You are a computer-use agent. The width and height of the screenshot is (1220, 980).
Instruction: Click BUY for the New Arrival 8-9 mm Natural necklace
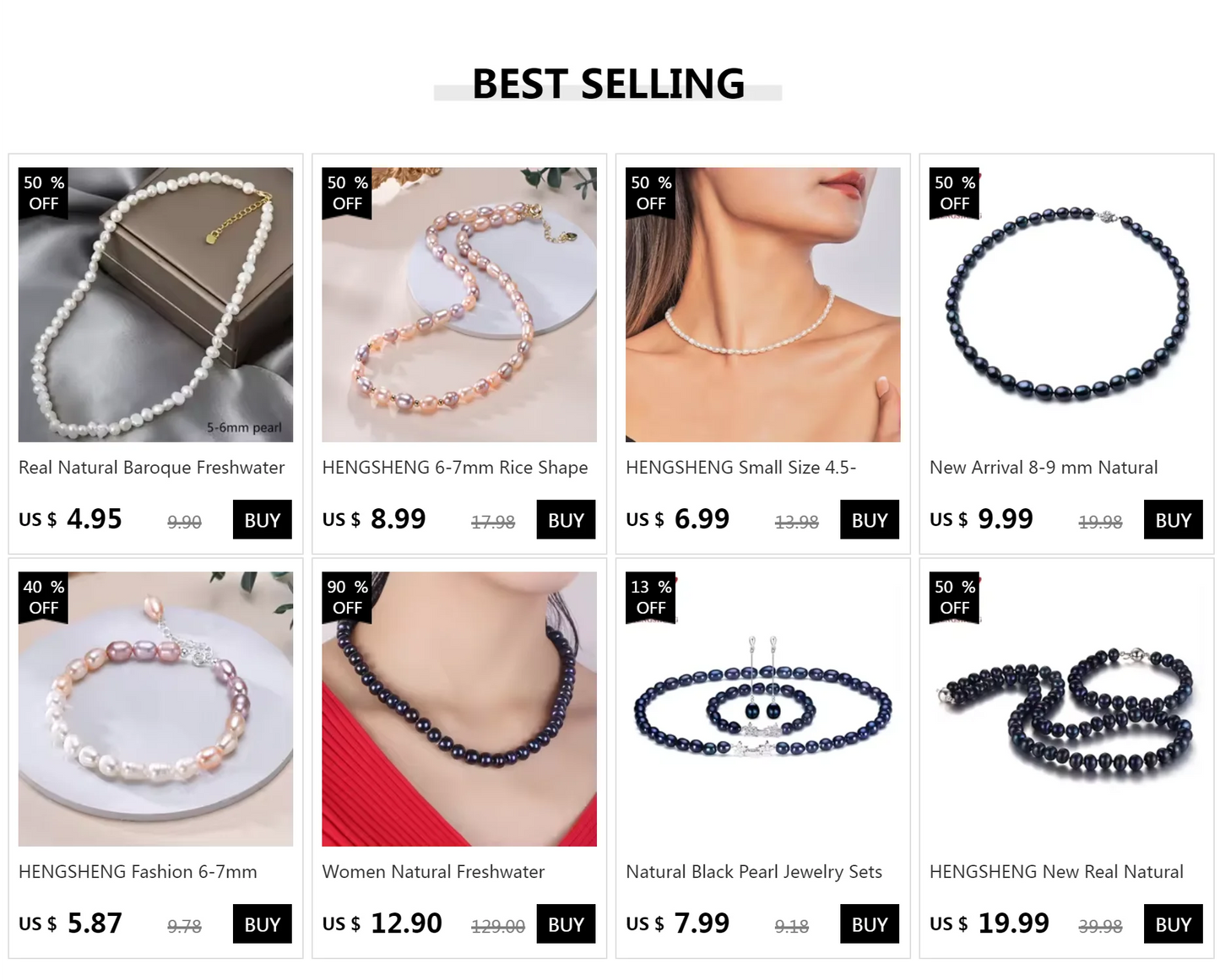pyautogui.click(x=1173, y=520)
